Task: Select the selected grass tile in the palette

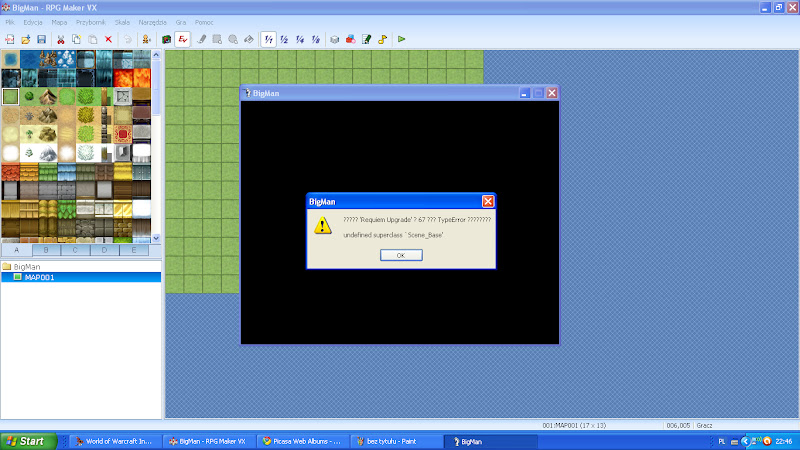Action: coord(10,96)
